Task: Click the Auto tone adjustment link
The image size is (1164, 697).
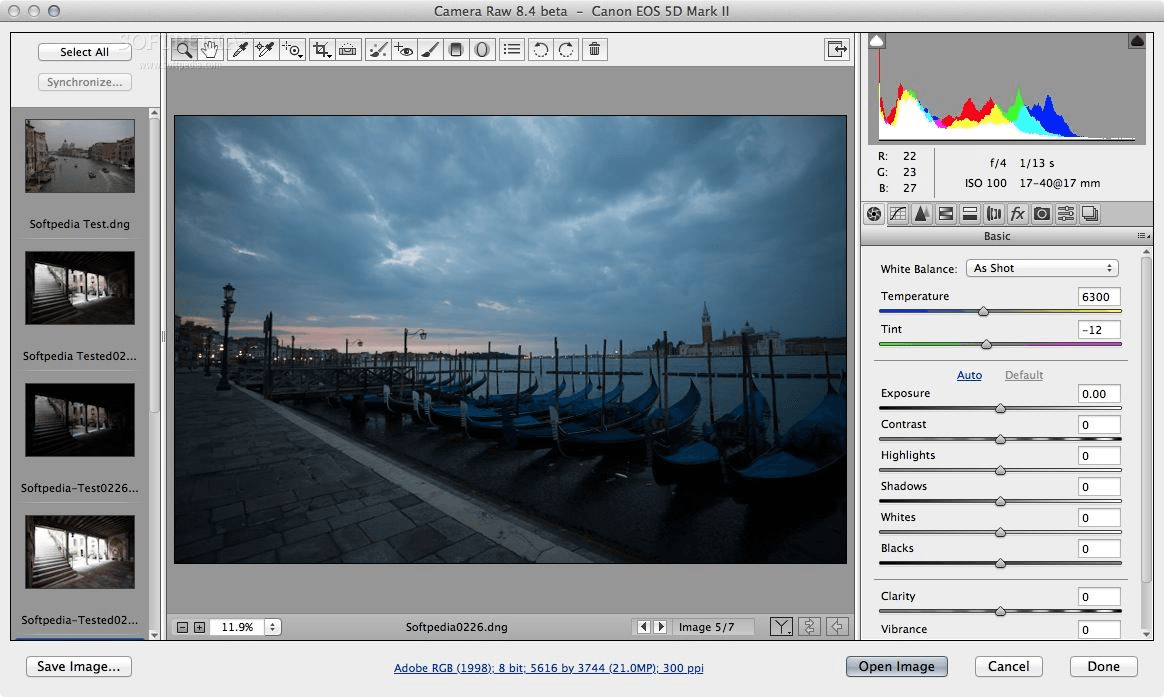Action: (969, 375)
